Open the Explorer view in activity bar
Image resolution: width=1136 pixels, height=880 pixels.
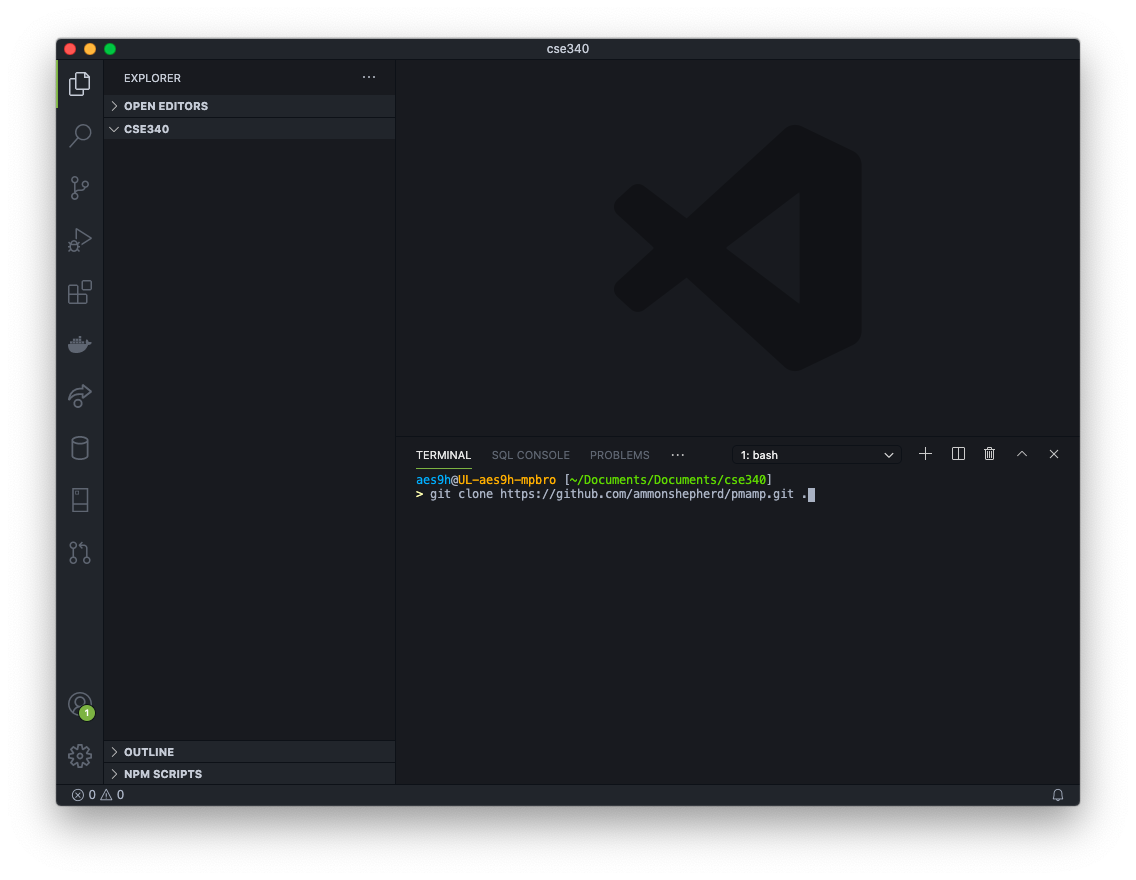(x=80, y=84)
